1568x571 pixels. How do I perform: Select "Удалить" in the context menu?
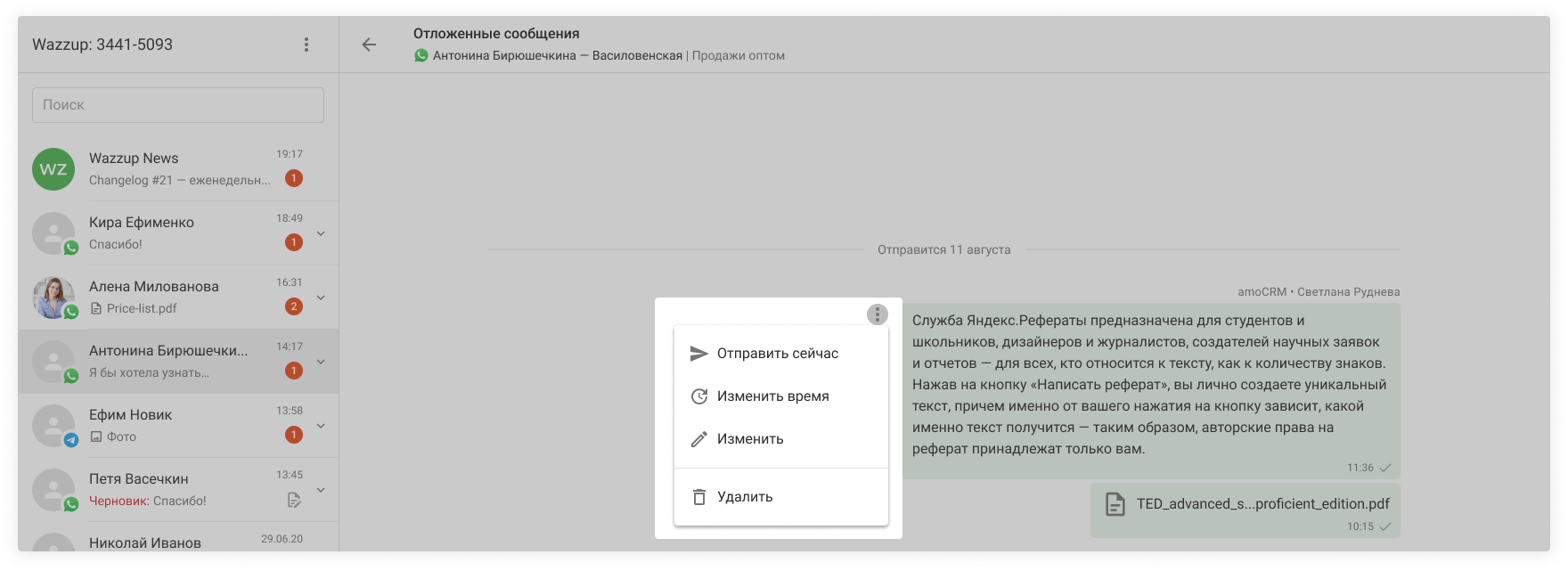tap(745, 497)
